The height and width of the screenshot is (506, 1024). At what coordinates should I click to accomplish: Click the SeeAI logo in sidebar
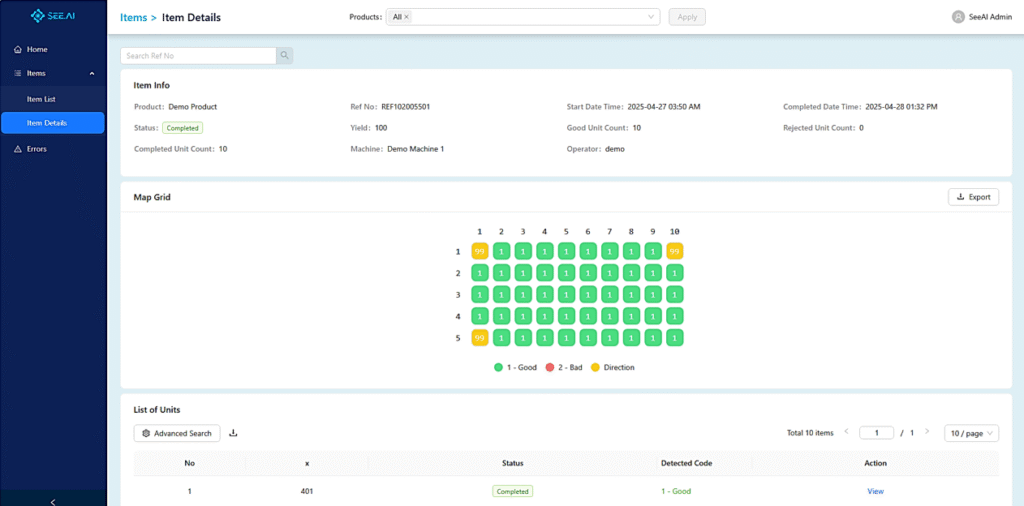(x=52, y=16)
